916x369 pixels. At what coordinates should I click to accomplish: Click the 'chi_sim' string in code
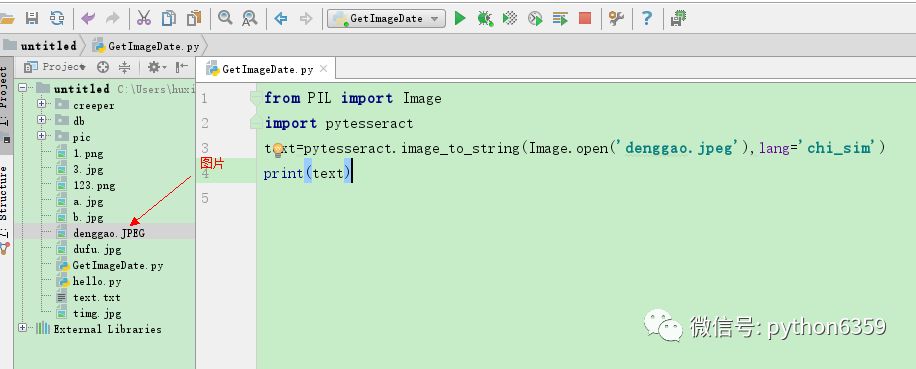click(839, 148)
